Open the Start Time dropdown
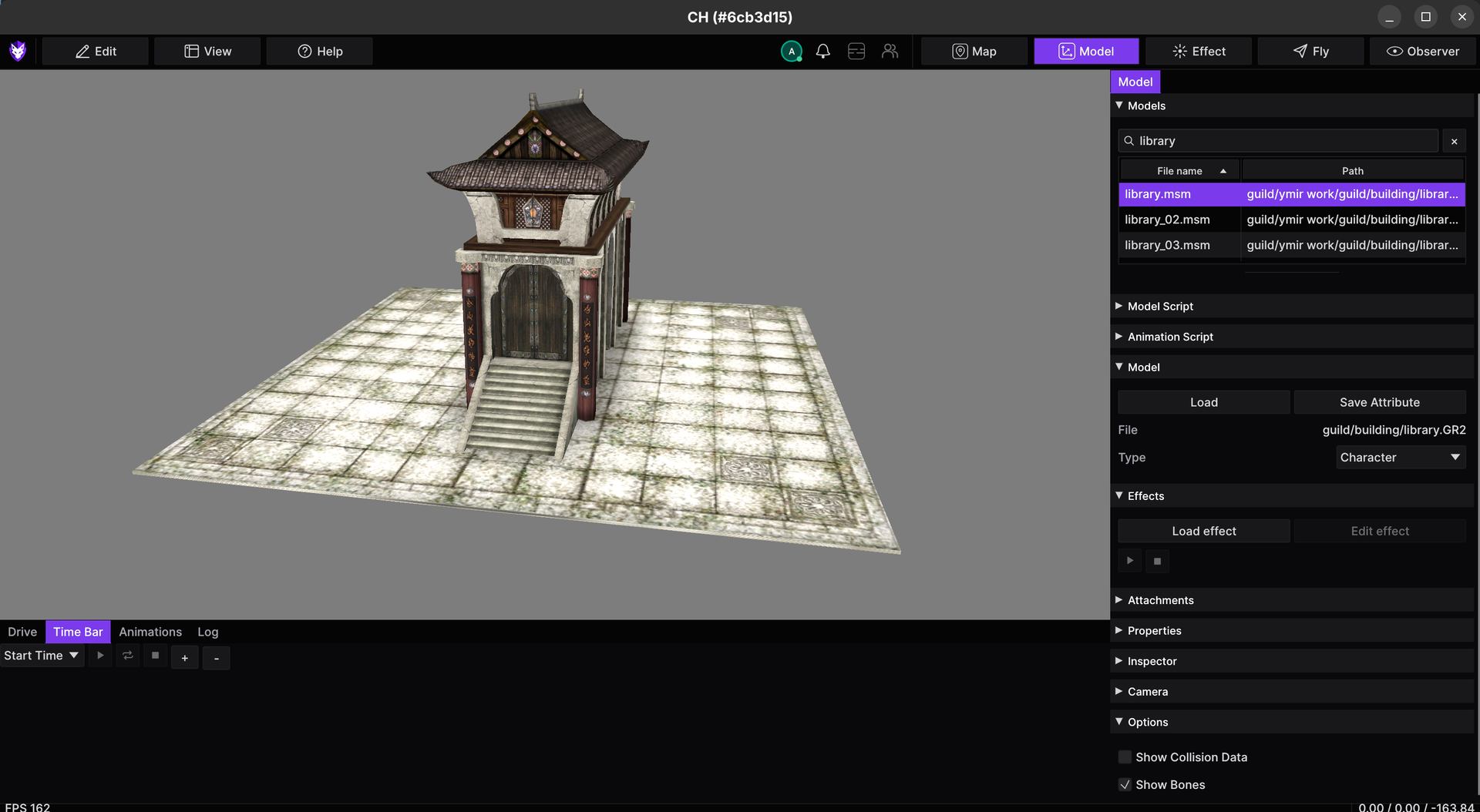The height and width of the screenshot is (812, 1480). pyautogui.click(x=42, y=656)
